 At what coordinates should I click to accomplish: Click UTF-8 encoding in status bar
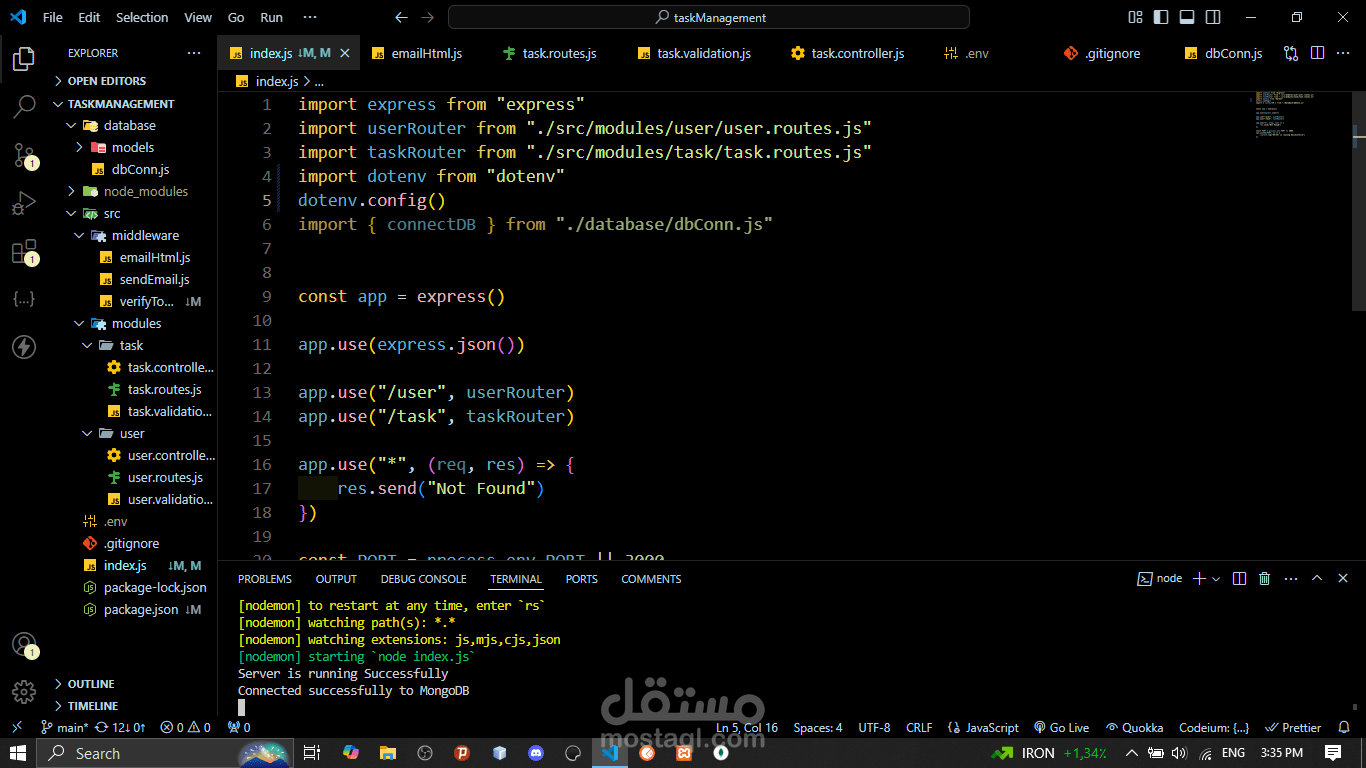[x=874, y=727]
